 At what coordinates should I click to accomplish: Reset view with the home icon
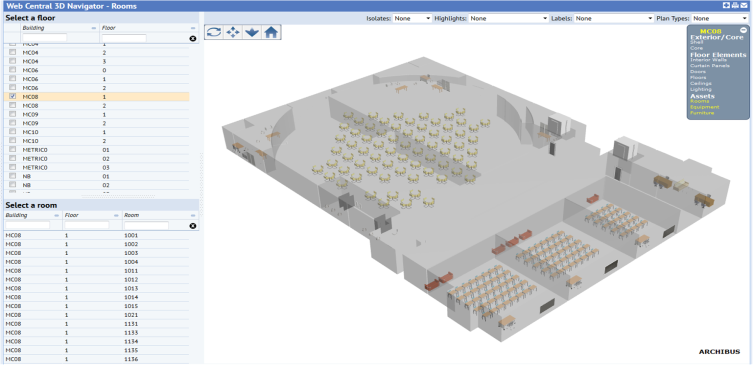(271, 32)
